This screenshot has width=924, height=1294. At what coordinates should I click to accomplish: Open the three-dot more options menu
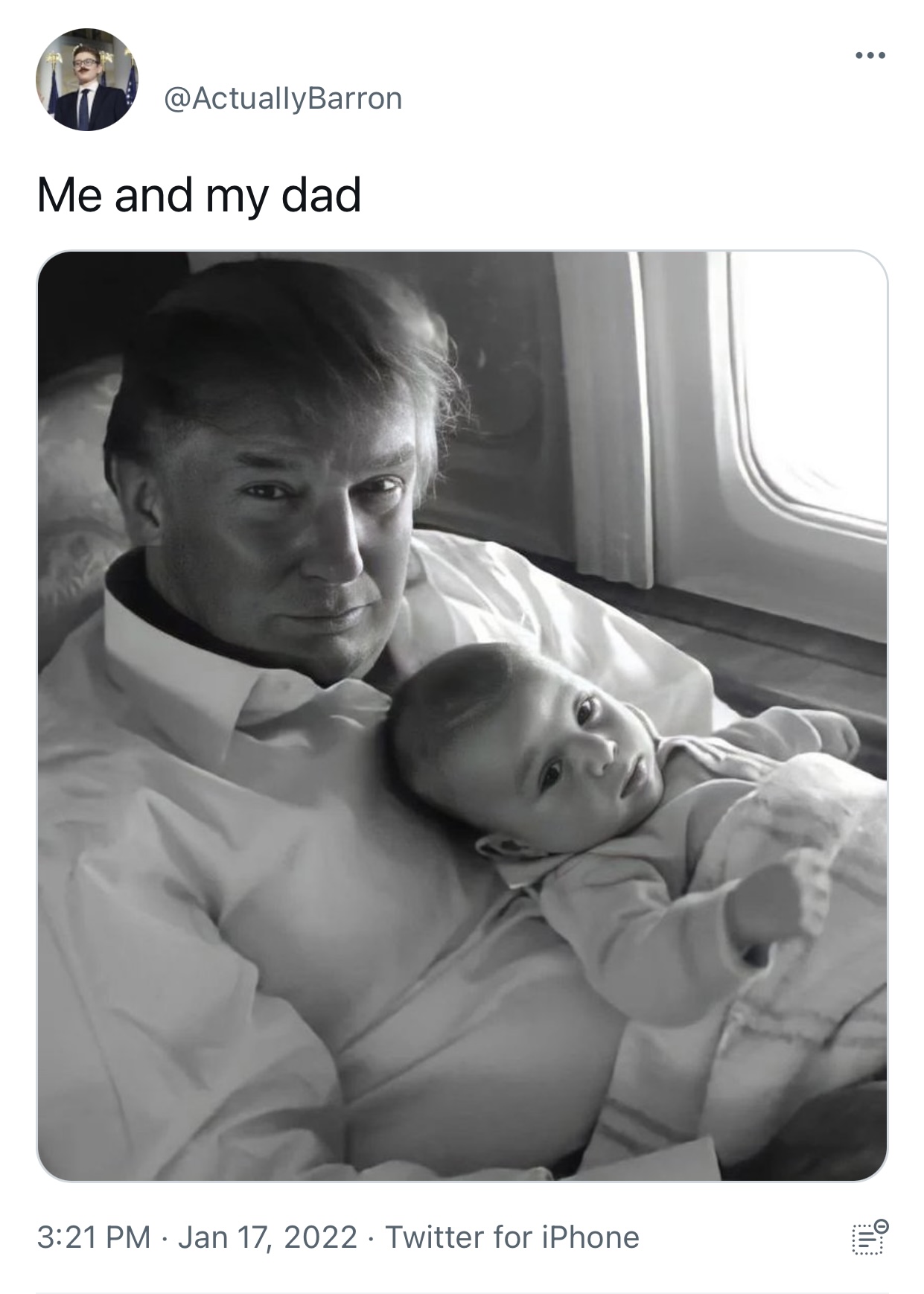pos(870,55)
